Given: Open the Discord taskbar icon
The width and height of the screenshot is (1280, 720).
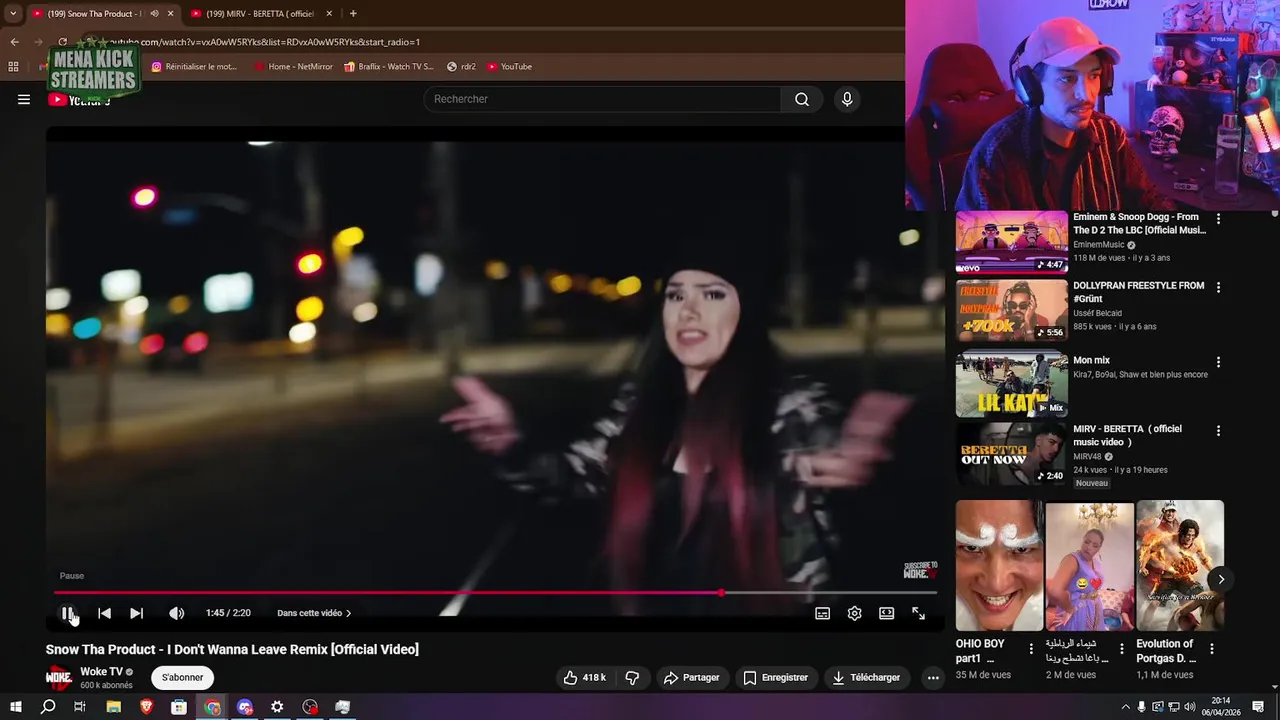Looking at the screenshot, I should pyautogui.click(x=245, y=707).
